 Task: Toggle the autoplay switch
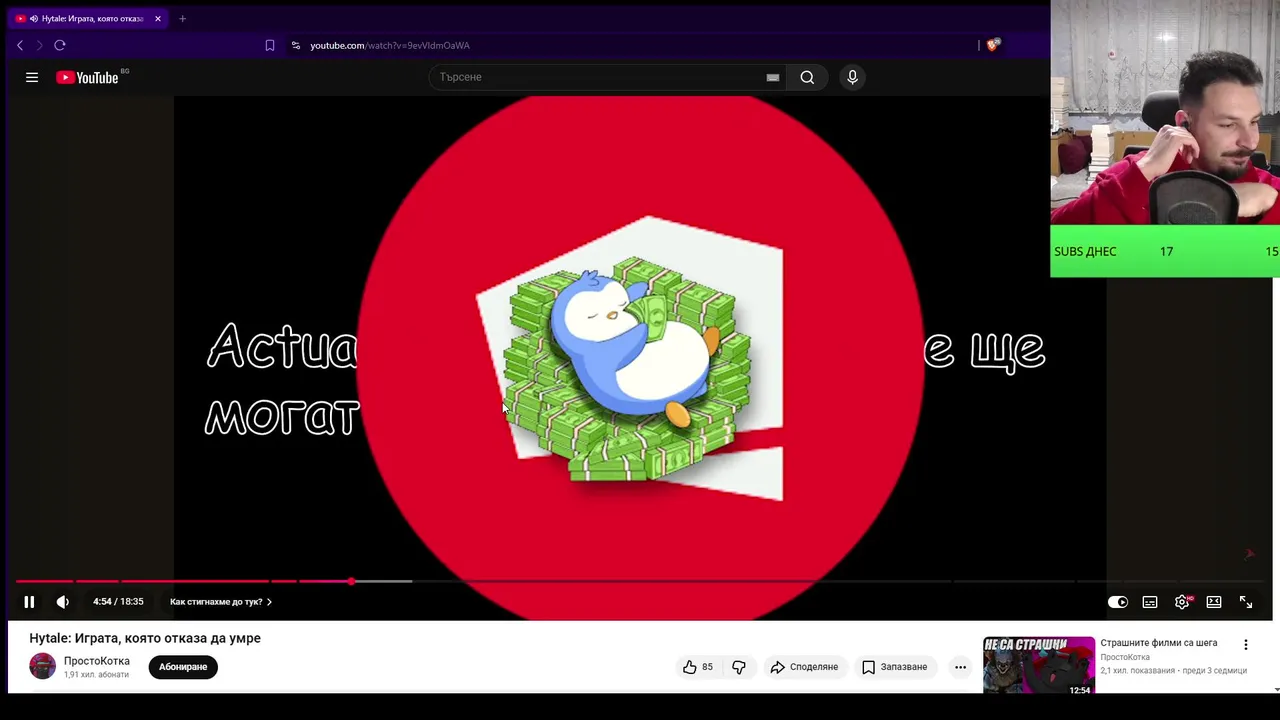click(1118, 602)
